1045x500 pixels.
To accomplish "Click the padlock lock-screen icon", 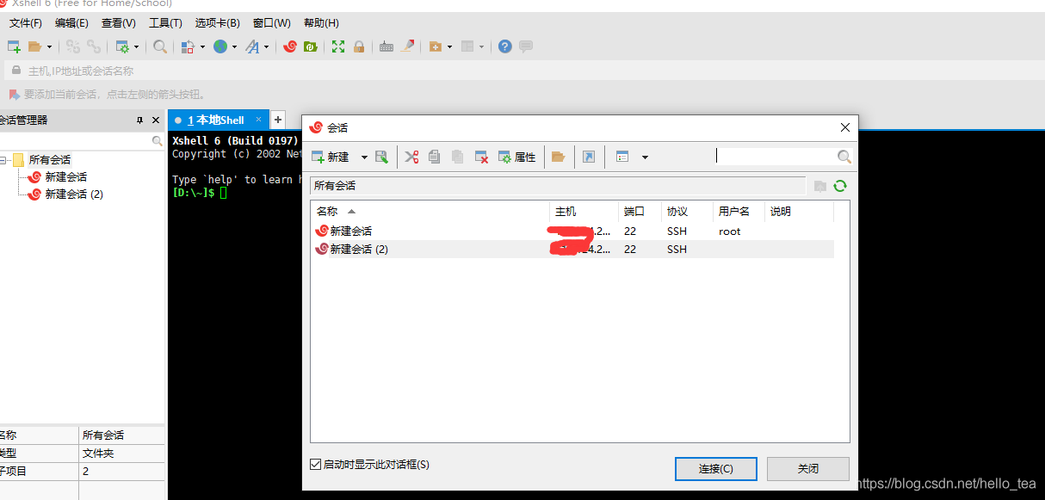I will point(359,47).
